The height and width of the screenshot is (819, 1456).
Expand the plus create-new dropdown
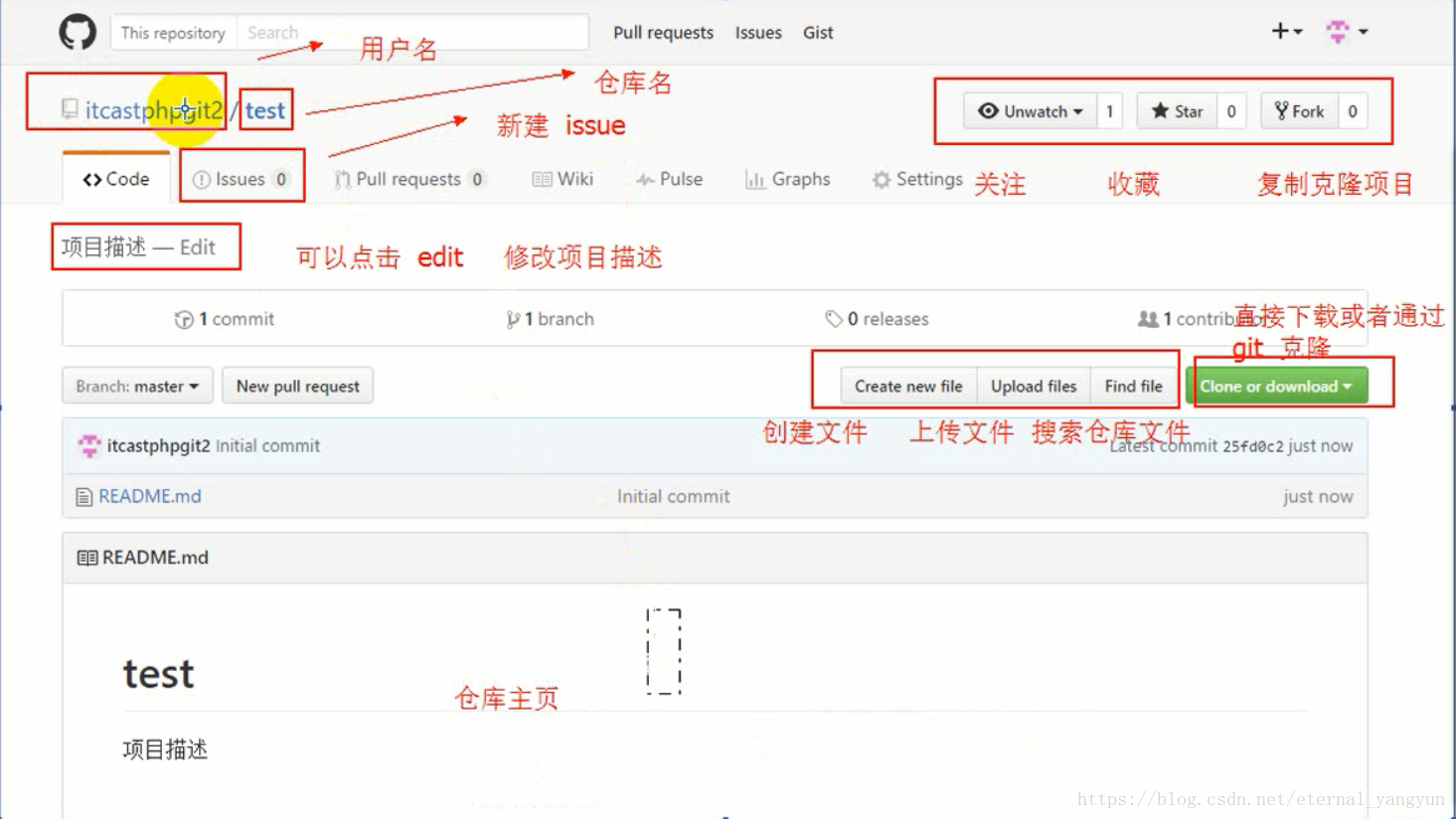pos(1287,31)
